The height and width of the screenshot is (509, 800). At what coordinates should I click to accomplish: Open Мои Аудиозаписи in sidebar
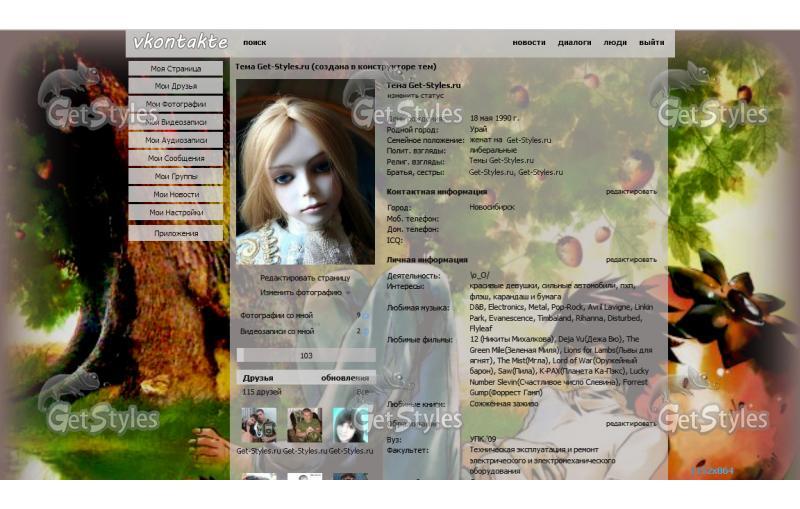pyautogui.click(x=176, y=140)
